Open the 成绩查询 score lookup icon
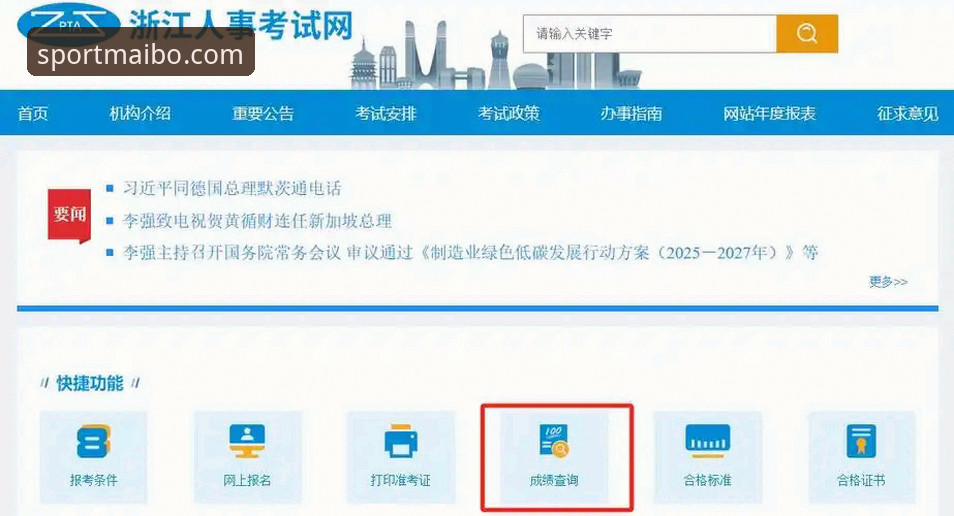 [554, 441]
